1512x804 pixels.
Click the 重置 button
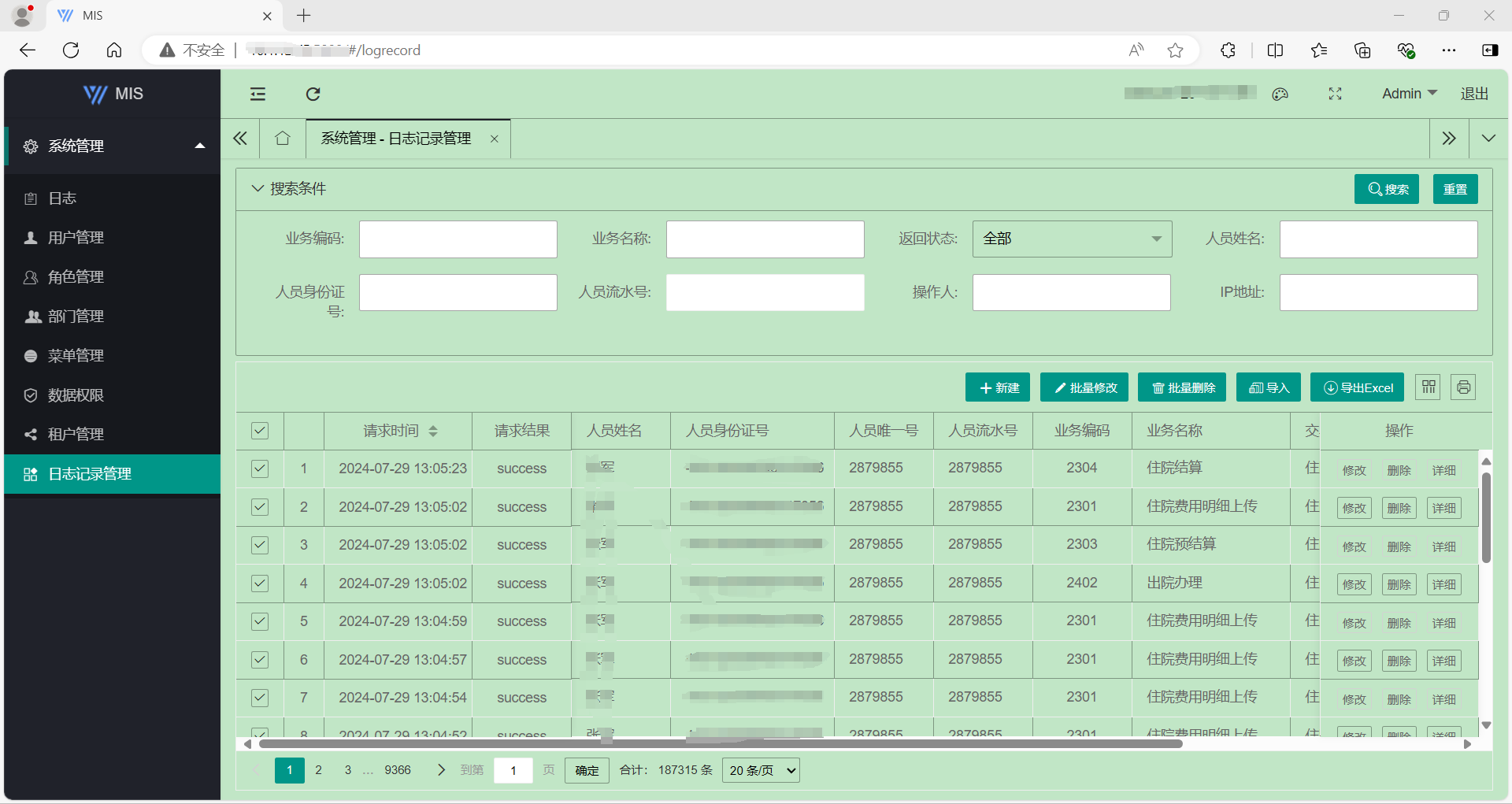pos(1455,189)
